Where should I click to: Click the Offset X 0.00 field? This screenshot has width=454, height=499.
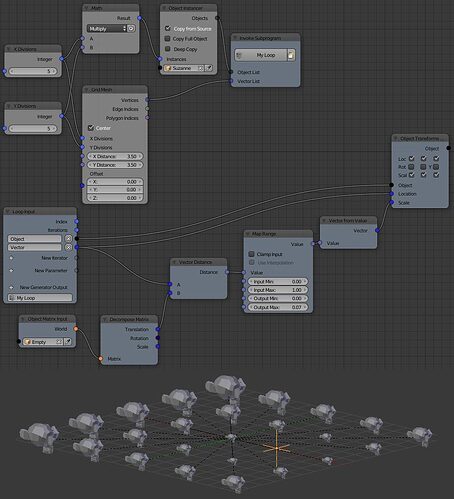click(115, 182)
